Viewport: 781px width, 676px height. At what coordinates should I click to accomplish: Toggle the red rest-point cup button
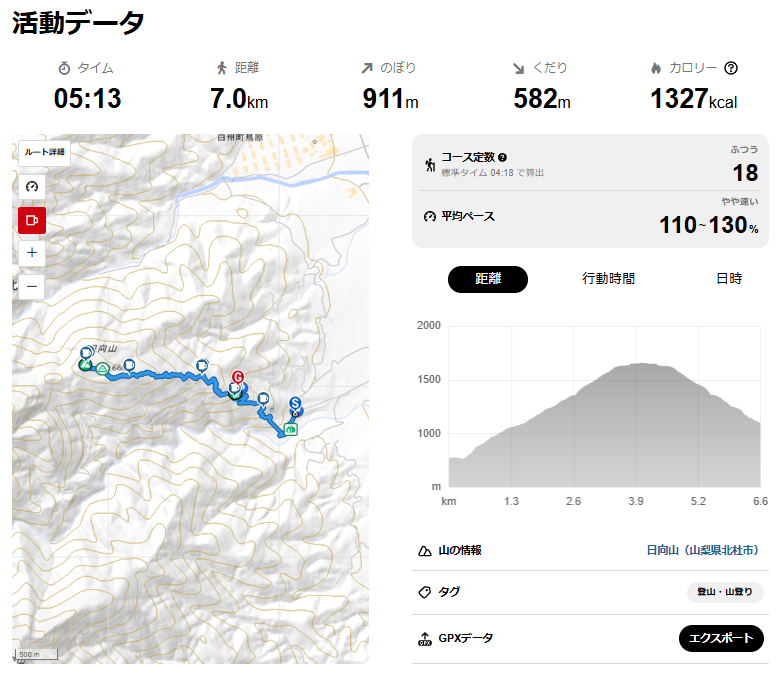point(32,220)
